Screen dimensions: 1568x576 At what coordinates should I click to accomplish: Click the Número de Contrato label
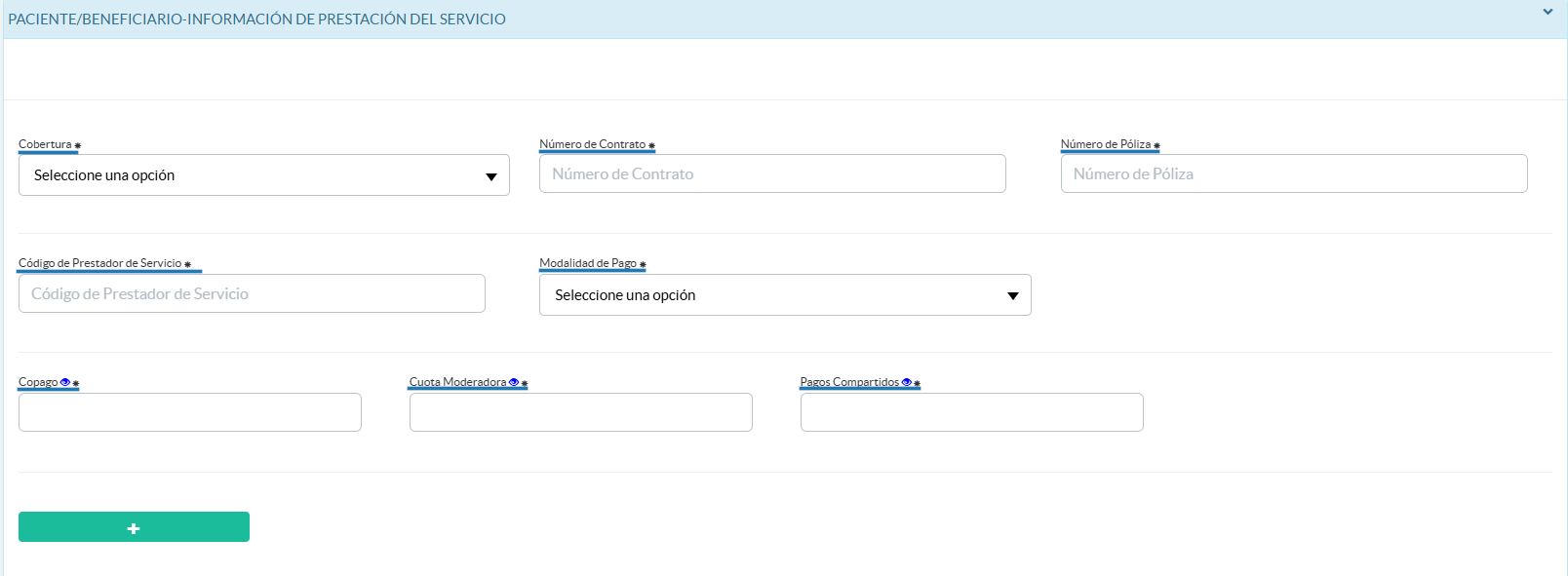click(x=592, y=144)
